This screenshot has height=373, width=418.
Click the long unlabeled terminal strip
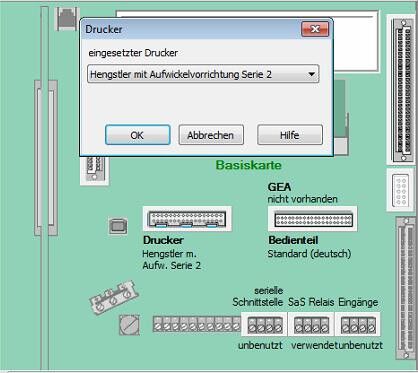pos(197,324)
